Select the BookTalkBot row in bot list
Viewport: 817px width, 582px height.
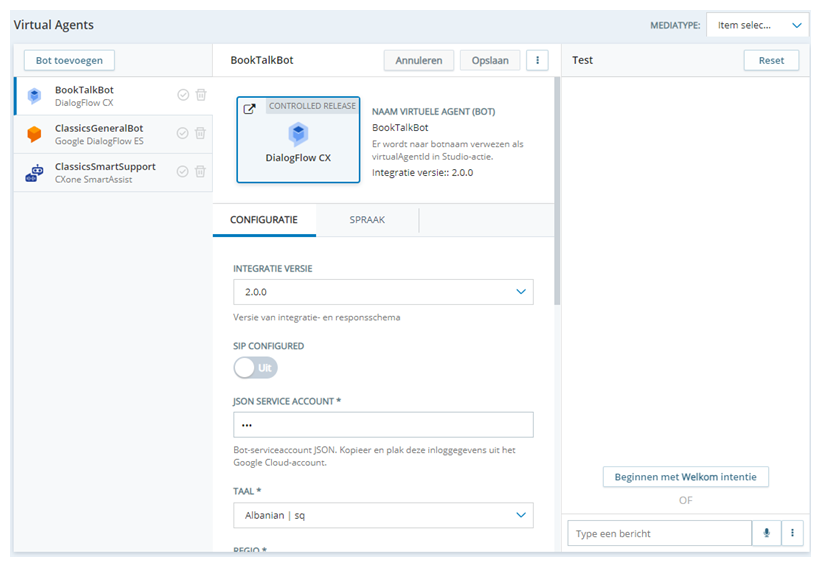point(113,96)
